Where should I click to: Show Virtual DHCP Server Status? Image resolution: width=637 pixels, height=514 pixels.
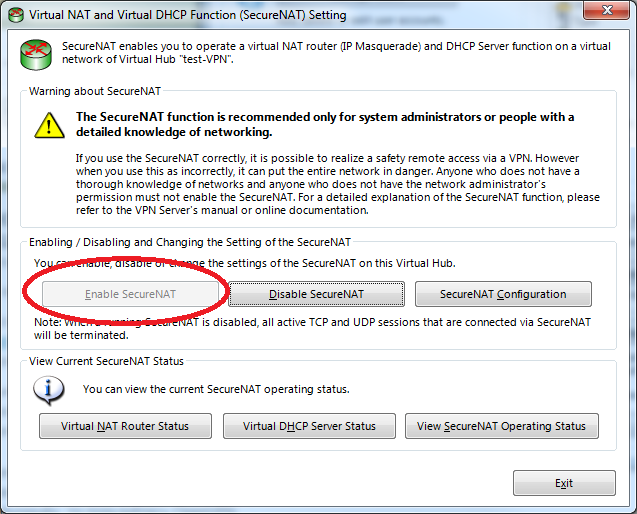coord(309,426)
